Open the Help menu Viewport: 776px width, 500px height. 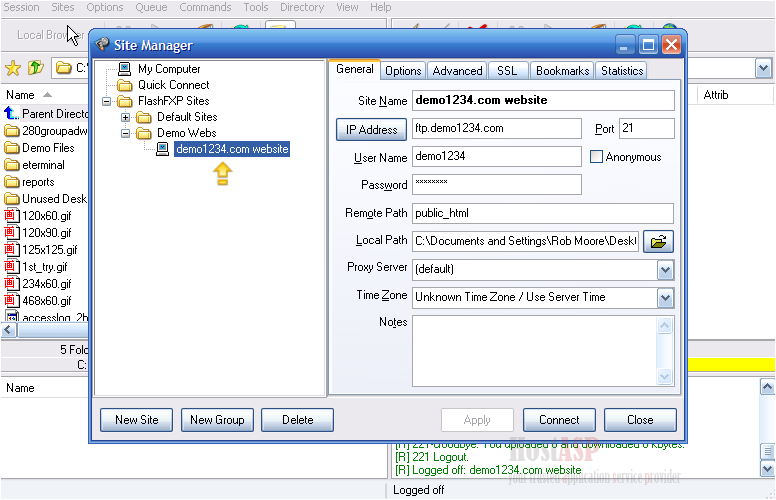tap(381, 7)
